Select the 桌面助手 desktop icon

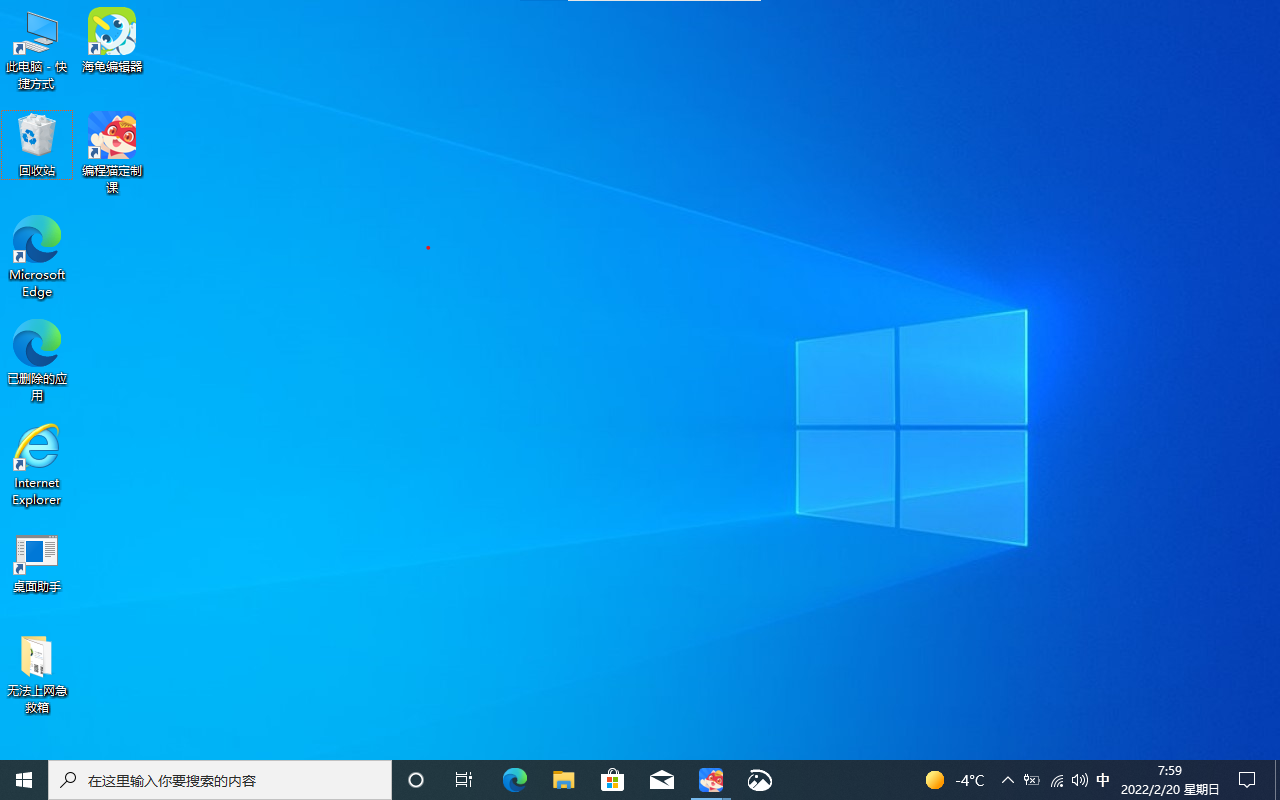coord(37,563)
